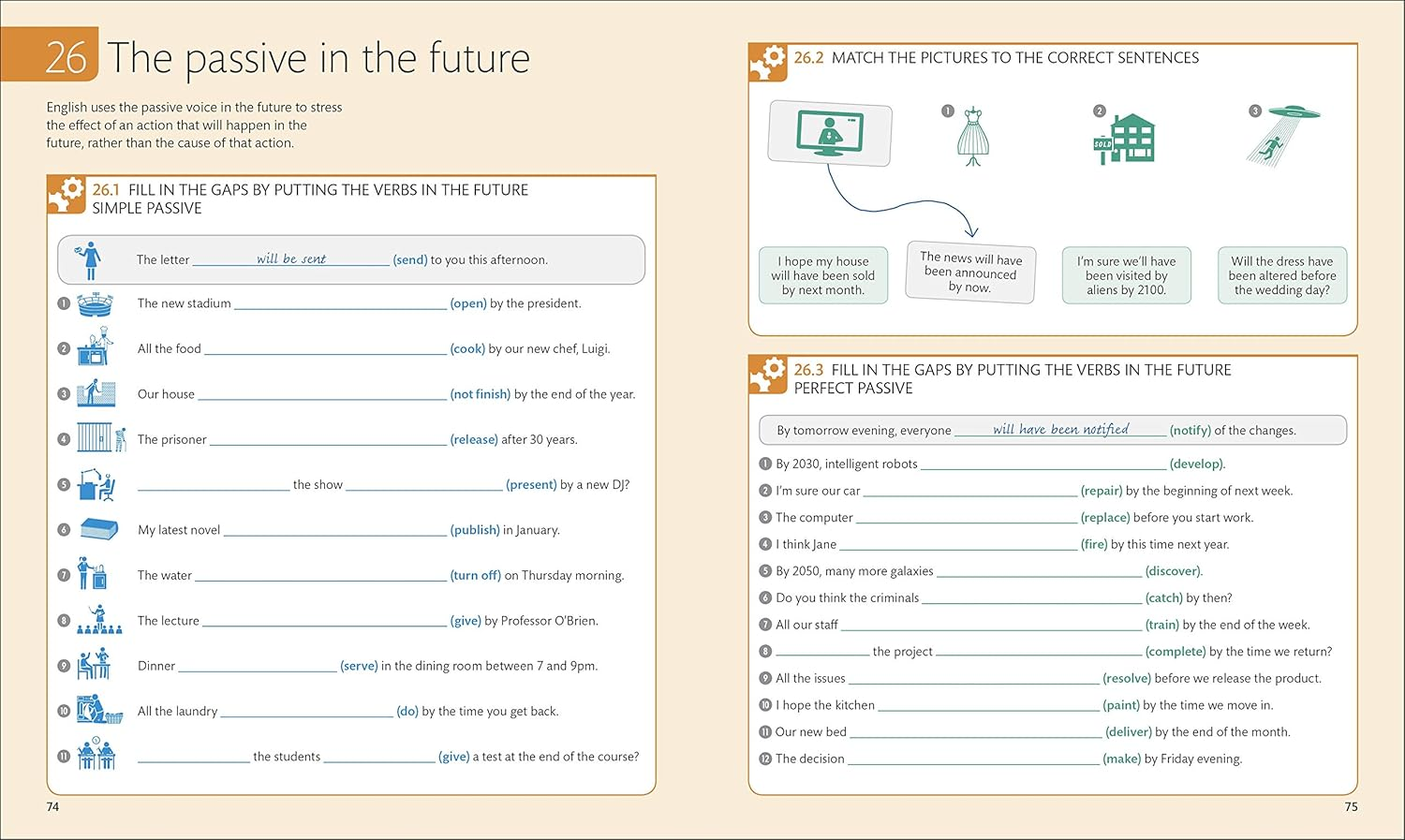The image size is (1405, 840).
Task: Click the stadium icon beside item 1
Action: [x=95, y=304]
